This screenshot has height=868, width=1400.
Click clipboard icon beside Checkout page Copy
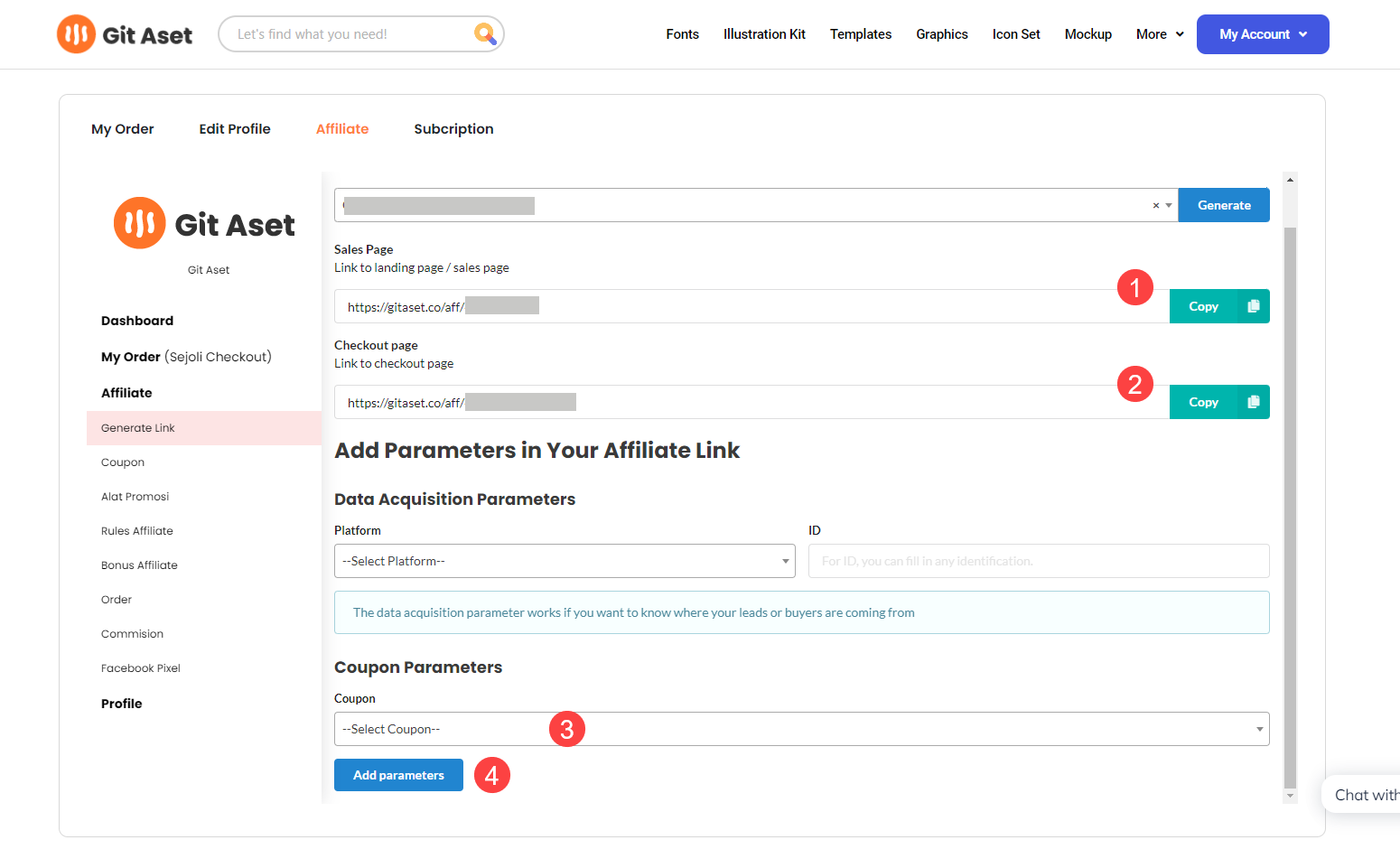(1253, 402)
